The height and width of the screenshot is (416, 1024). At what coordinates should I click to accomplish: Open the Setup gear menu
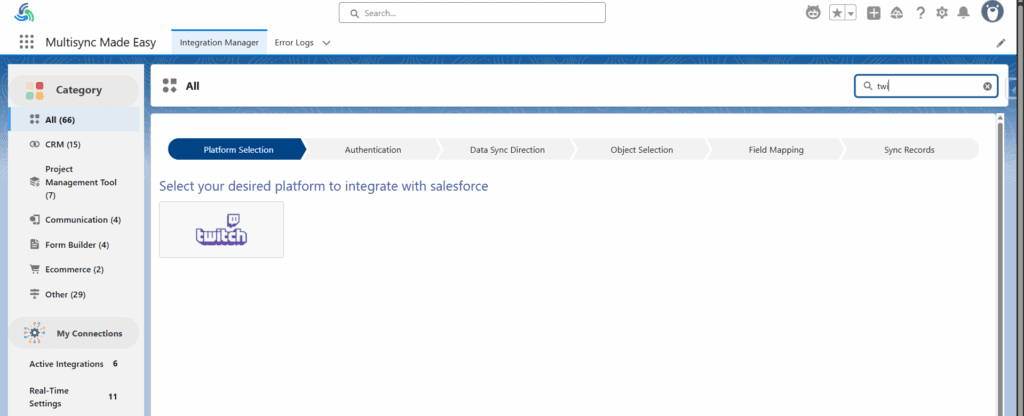tap(941, 13)
